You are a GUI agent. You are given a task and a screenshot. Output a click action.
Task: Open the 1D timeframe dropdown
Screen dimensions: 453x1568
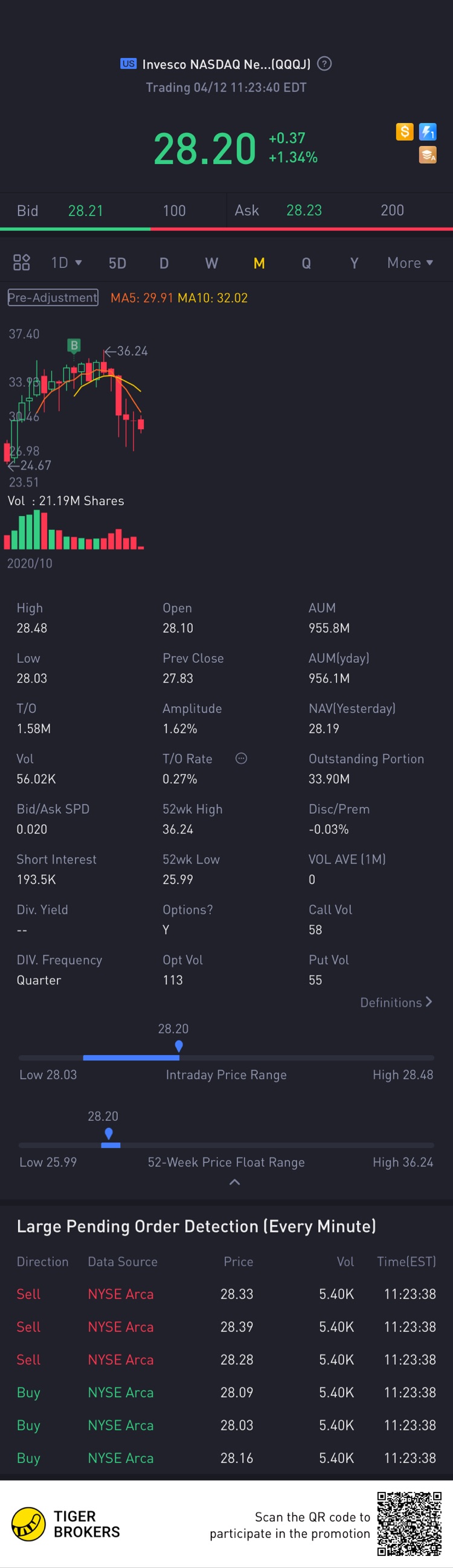pos(66,263)
